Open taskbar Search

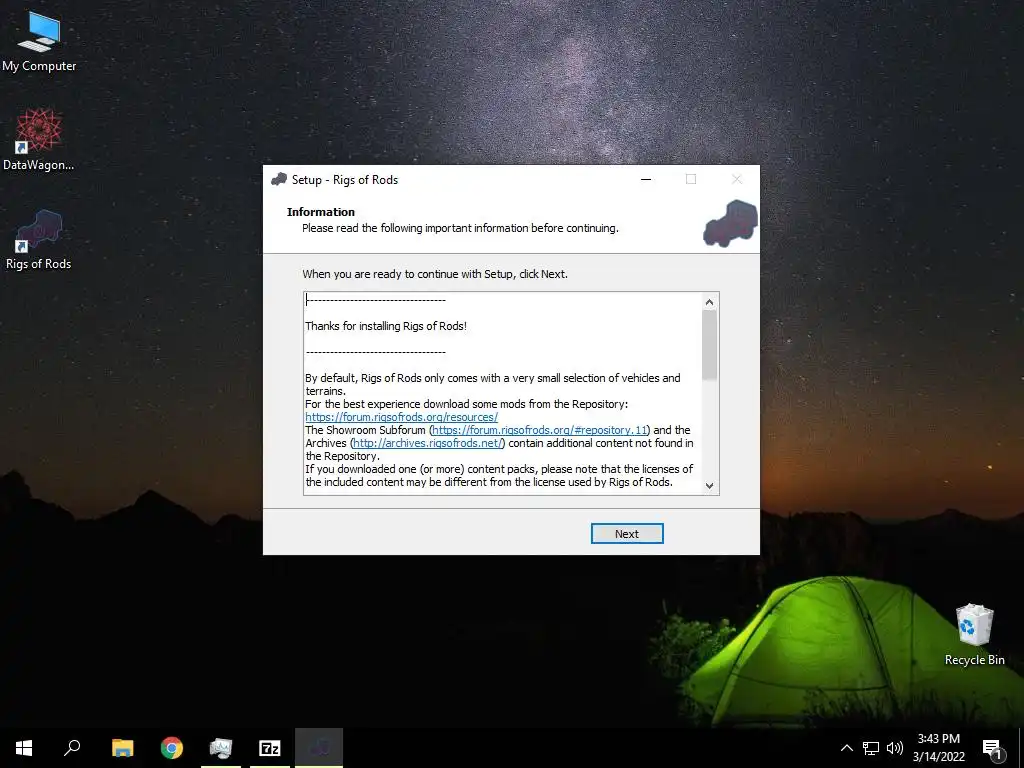[x=72, y=748]
